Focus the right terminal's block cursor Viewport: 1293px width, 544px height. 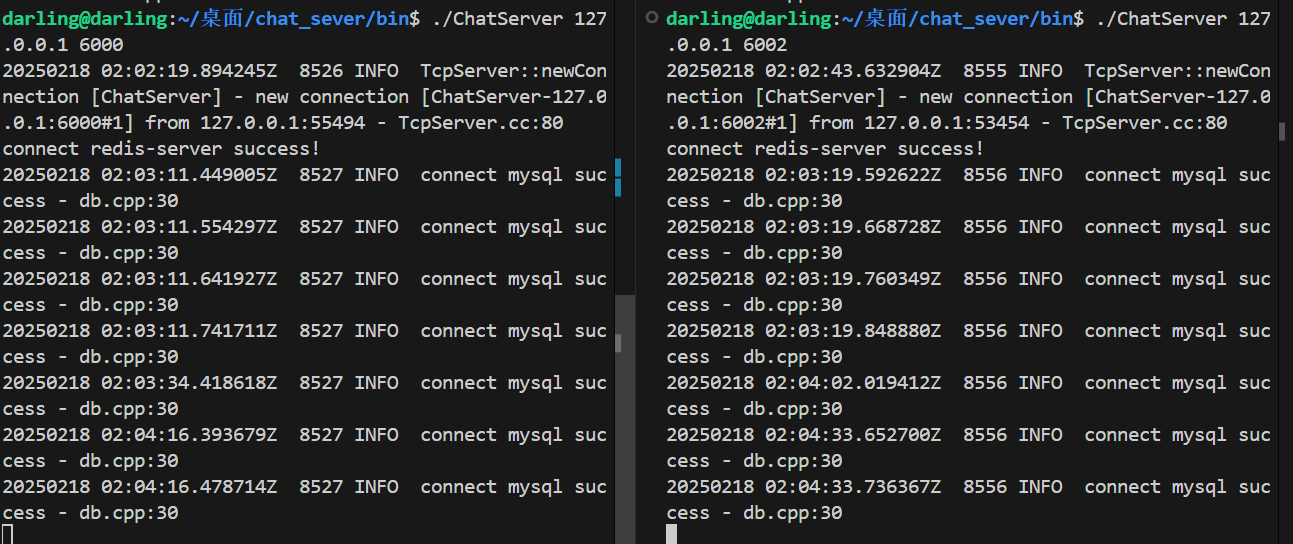tap(672, 534)
